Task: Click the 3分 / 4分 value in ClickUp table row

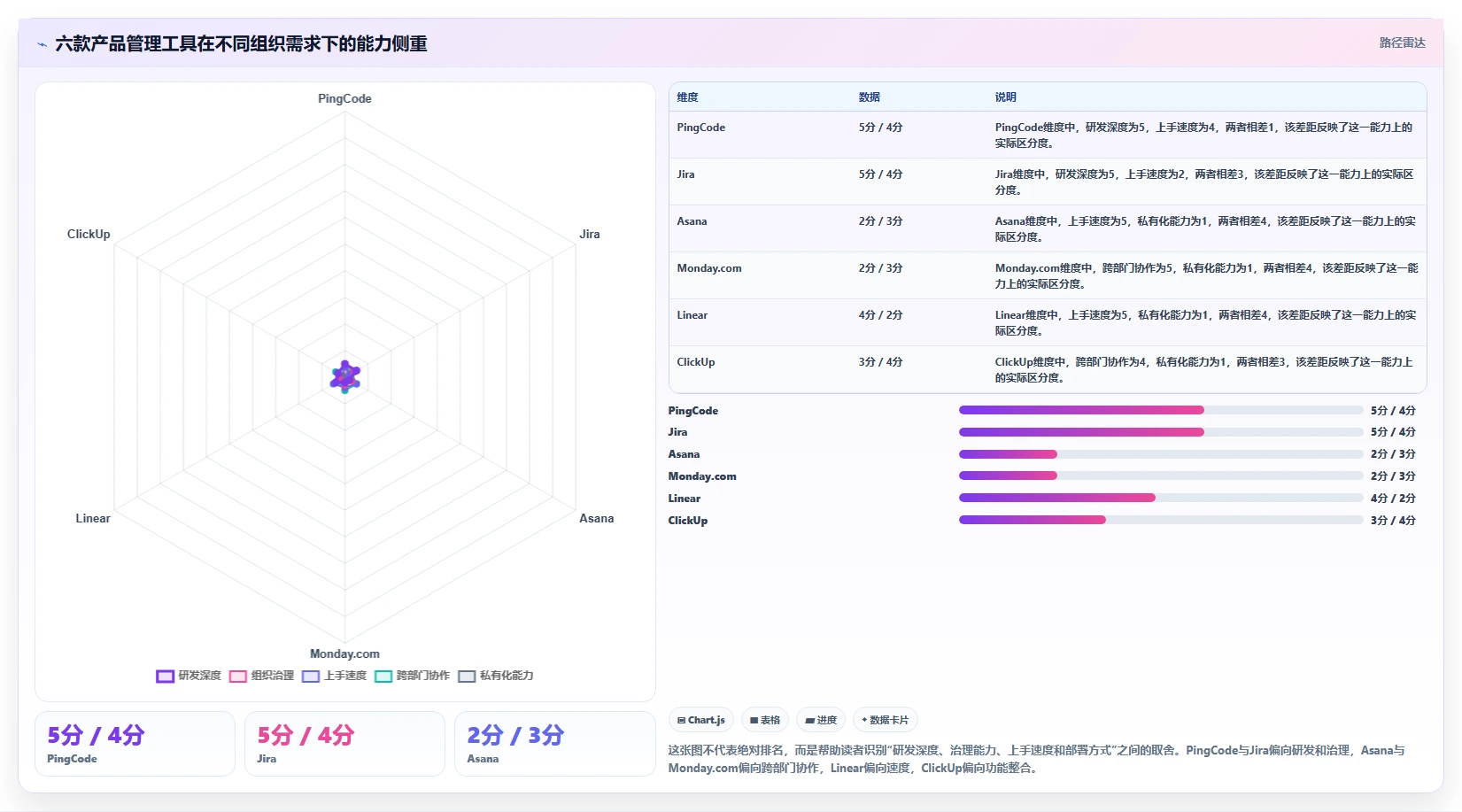Action: click(880, 362)
